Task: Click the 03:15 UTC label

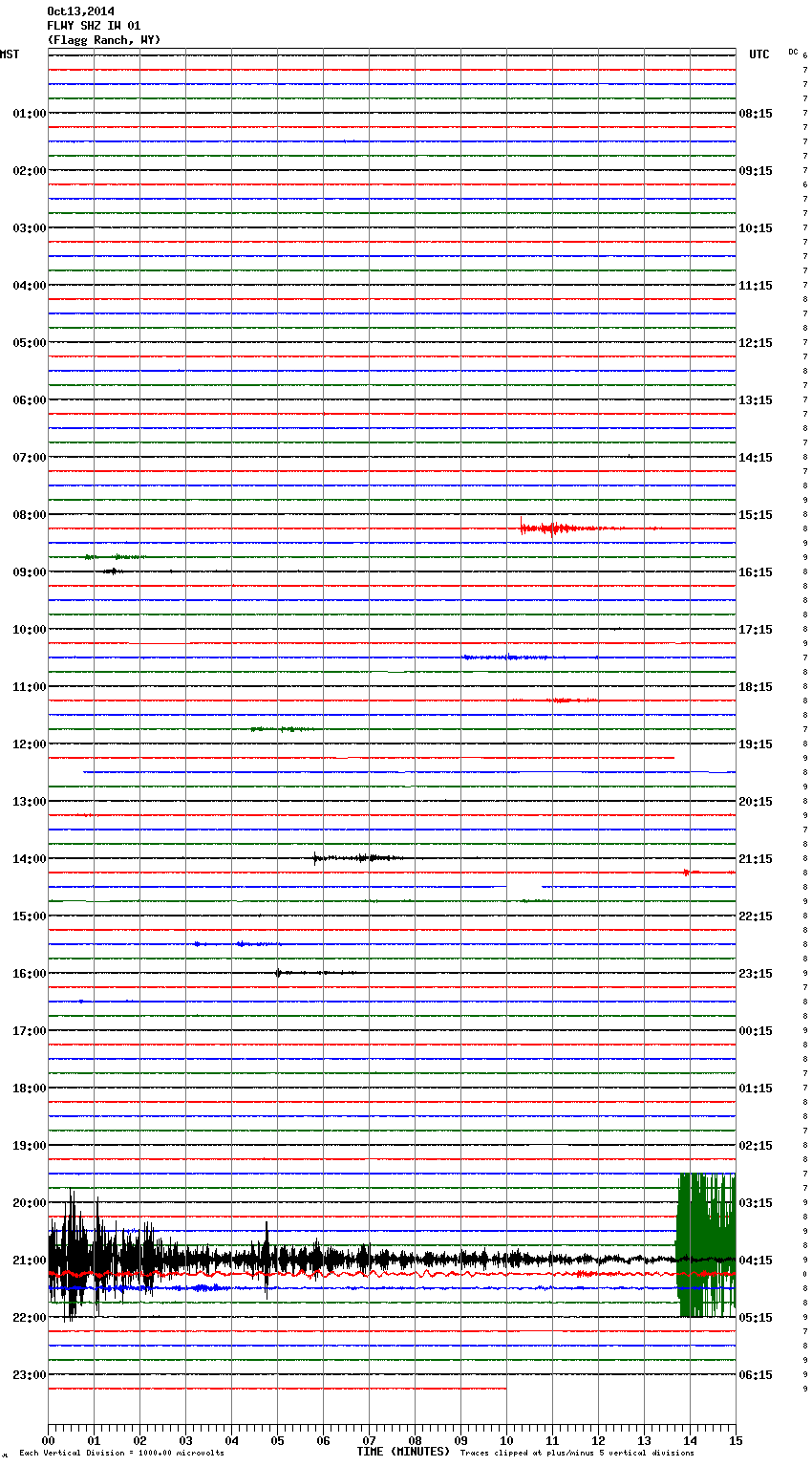Action: pos(756,1203)
